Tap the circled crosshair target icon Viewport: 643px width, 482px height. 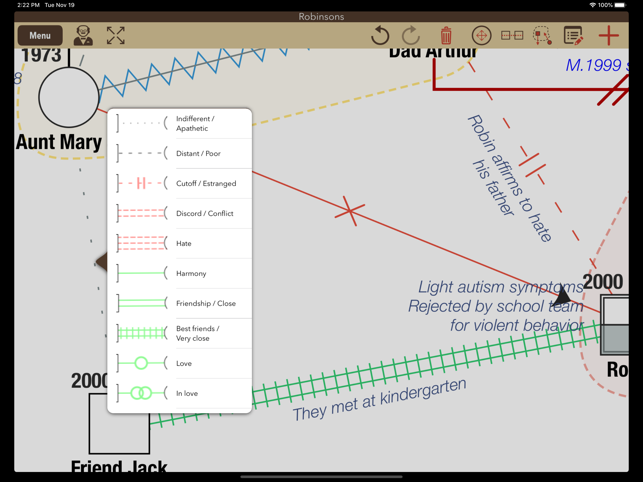481,36
